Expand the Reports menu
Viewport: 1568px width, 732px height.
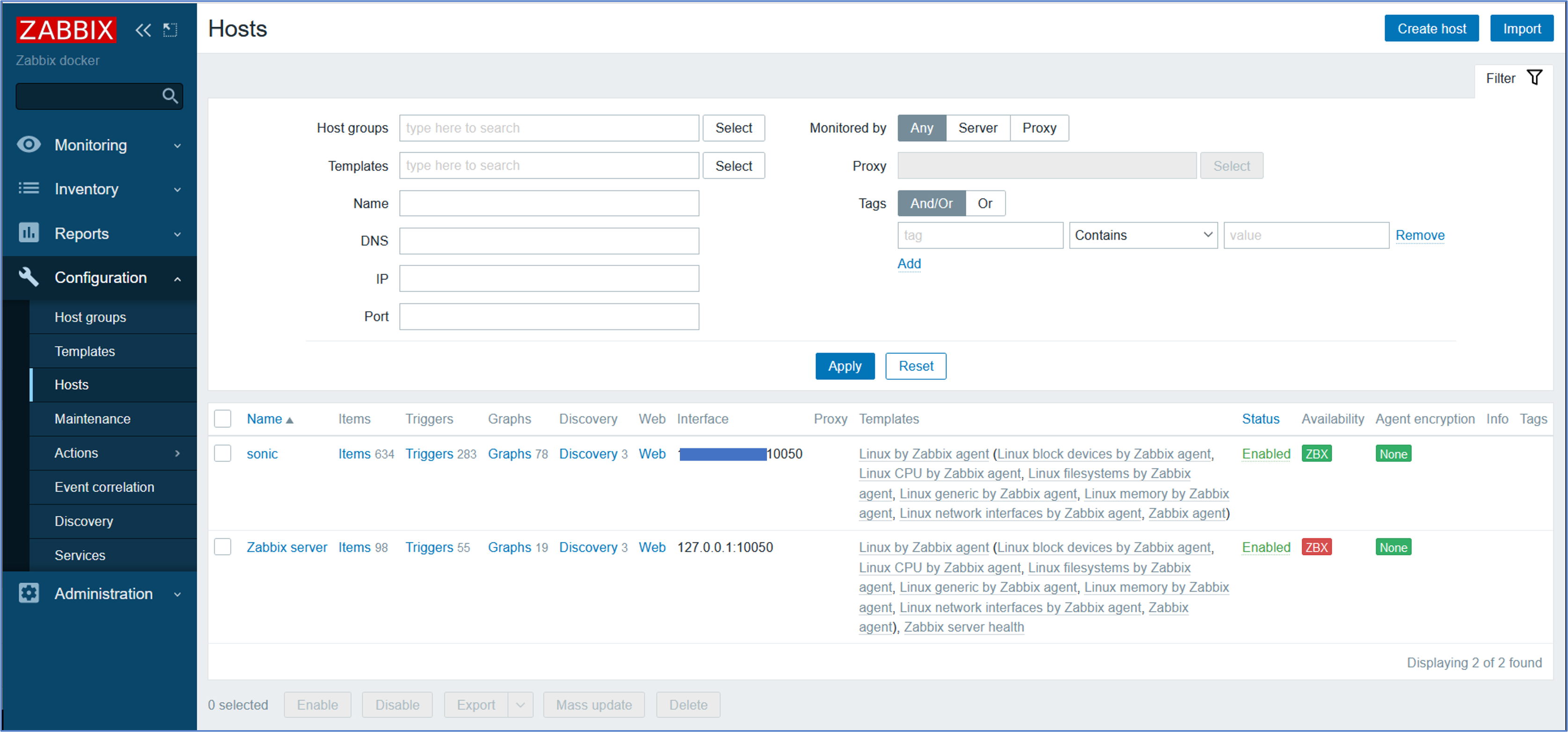point(178,234)
